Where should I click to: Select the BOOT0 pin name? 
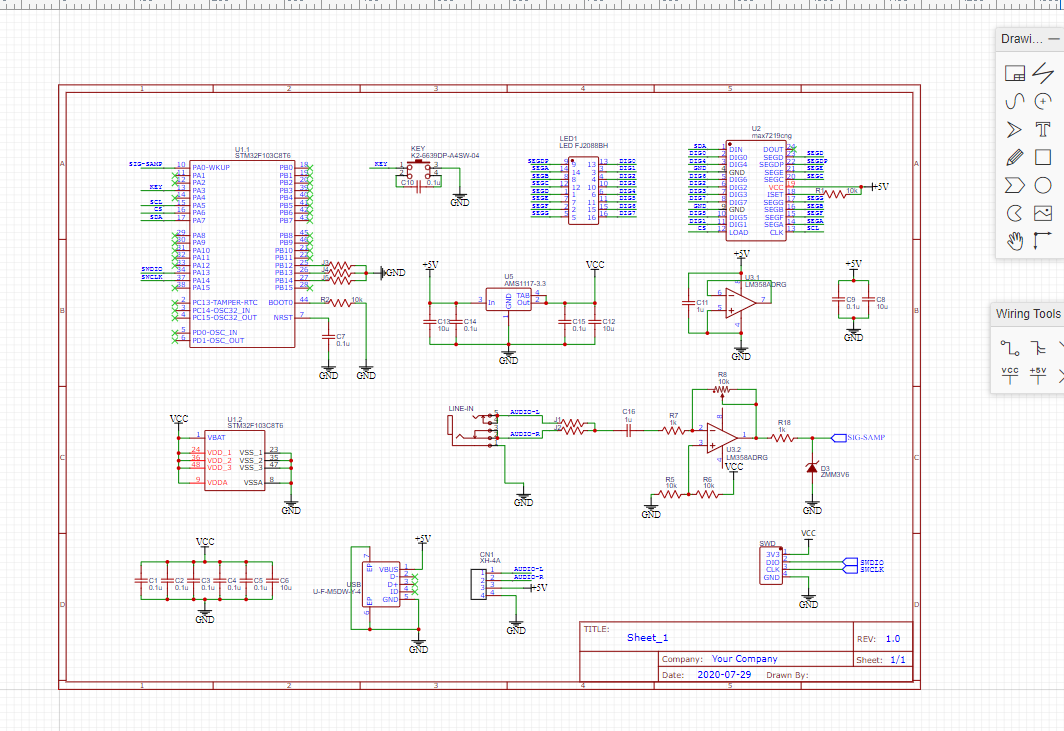tap(280, 303)
